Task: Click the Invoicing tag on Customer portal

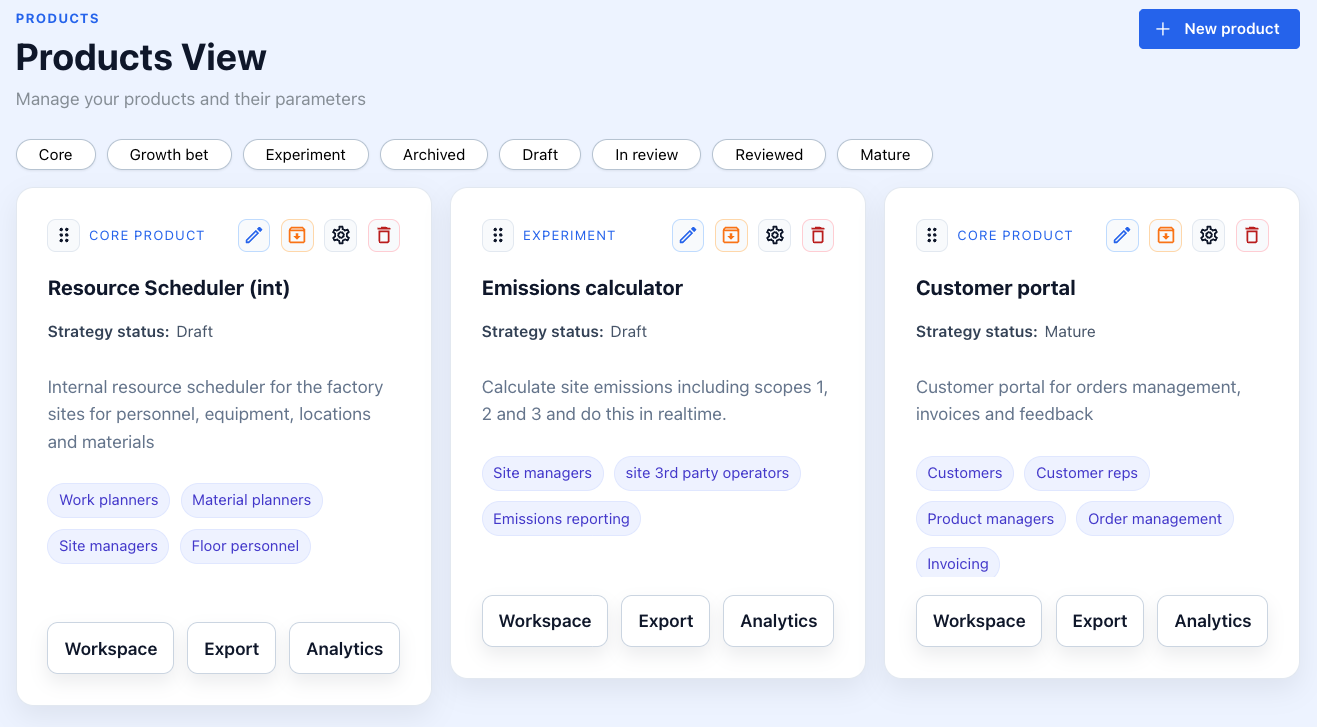Action: tap(957, 563)
